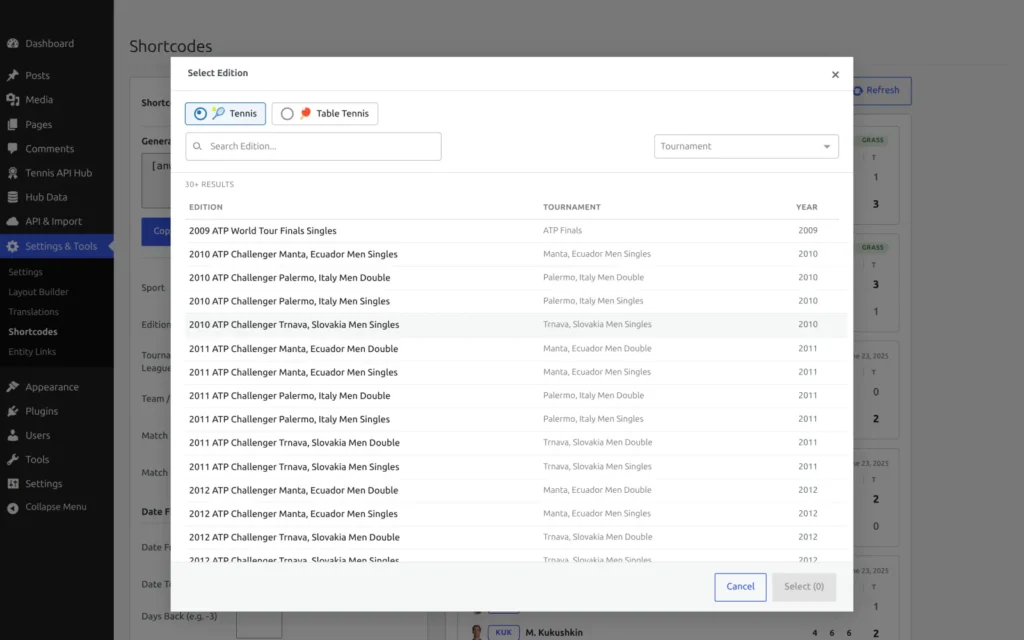Select 2010 ATP Challenger Palermo, Italy Men Singles
This screenshot has width=1024, height=640.
click(516, 301)
